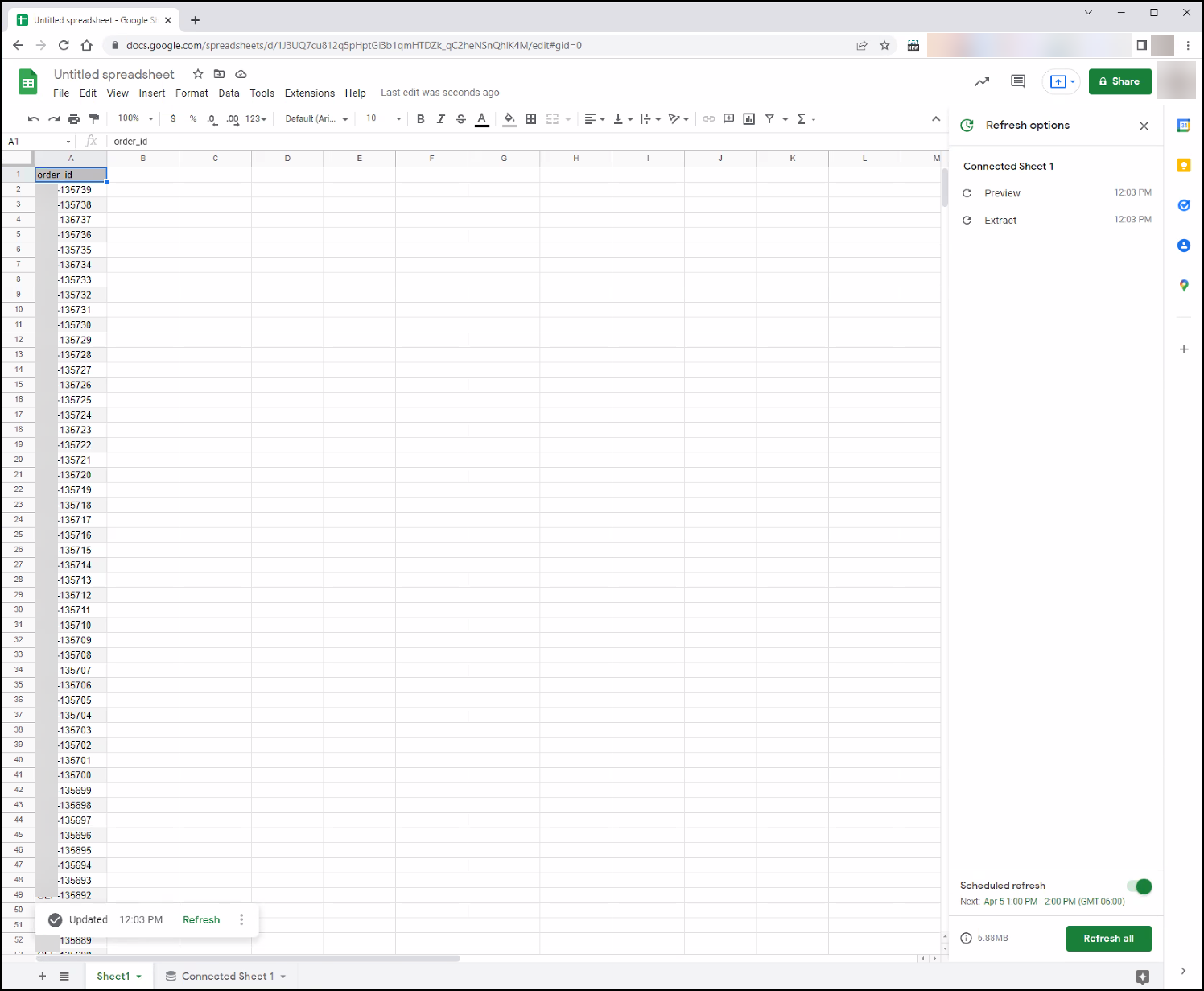1204x991 pixels.
Task: Toggle italic formatting
Action: (440, 119)
